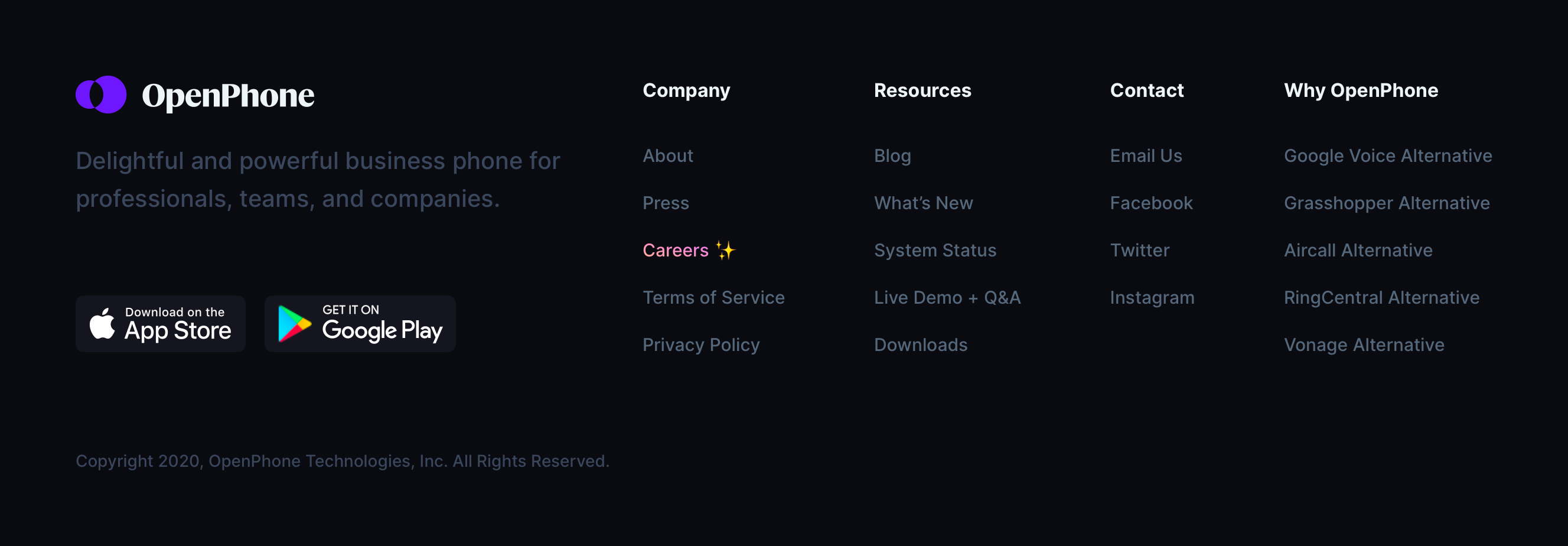Click the sparkle emoji beside Careers
This screenshot has width=1568, height=546.
(x=725, y=250)
